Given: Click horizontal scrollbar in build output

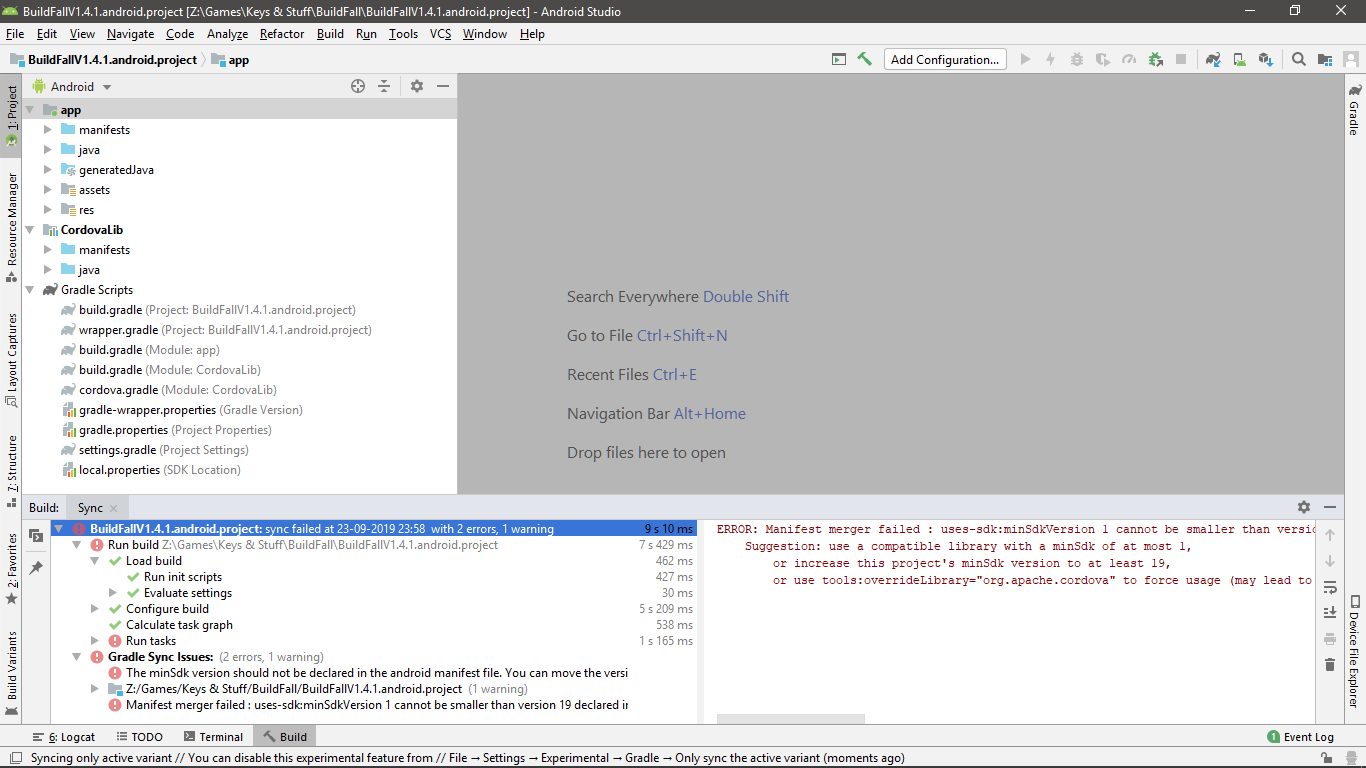Looking at the screenshot, I should (790, 718).
